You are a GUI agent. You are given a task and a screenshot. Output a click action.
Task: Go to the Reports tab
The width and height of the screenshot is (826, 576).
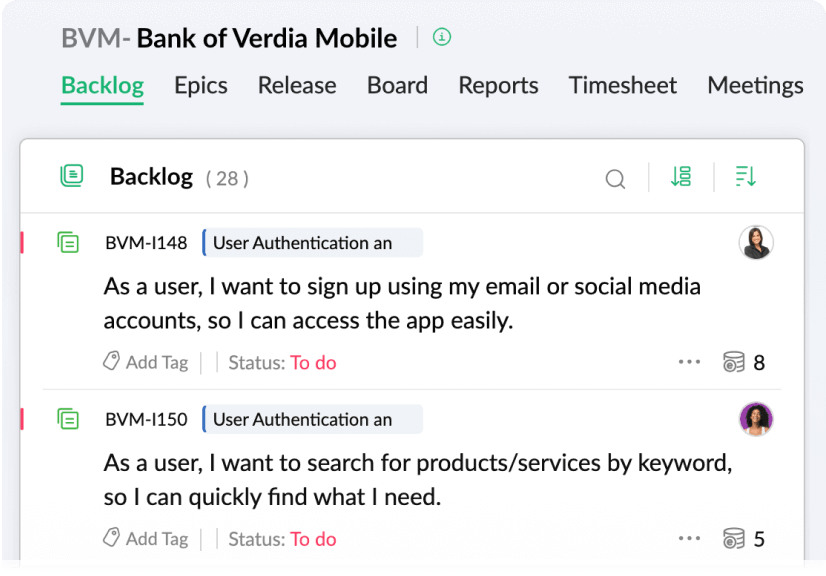pyautogui.click(x=498, y=86)
